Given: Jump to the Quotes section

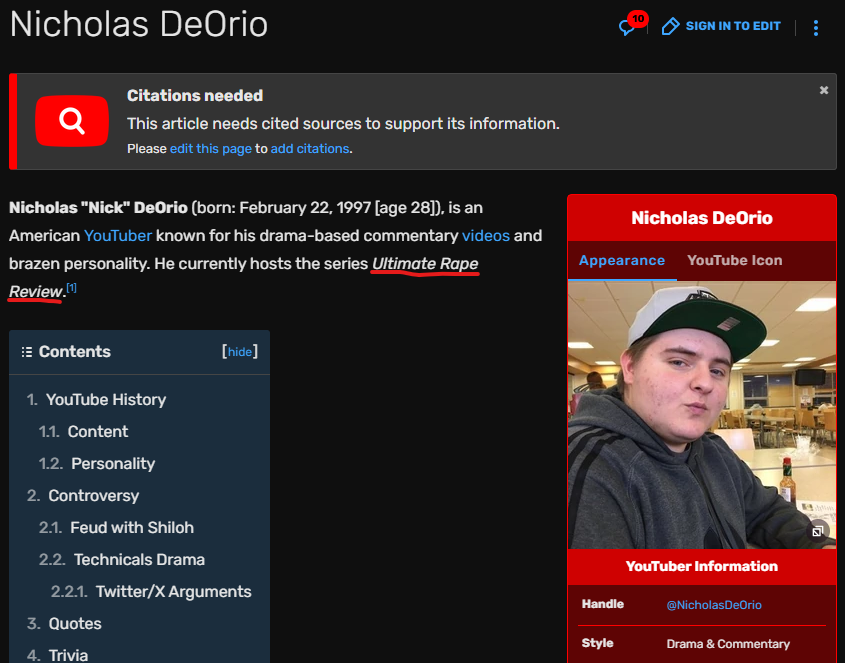Looking at the screenshot, I should [x=74, y=624].
